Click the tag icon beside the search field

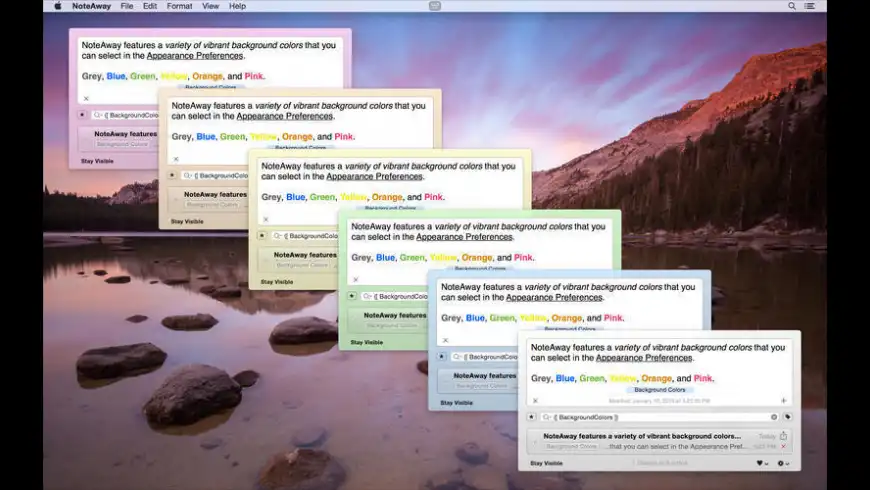787,417
